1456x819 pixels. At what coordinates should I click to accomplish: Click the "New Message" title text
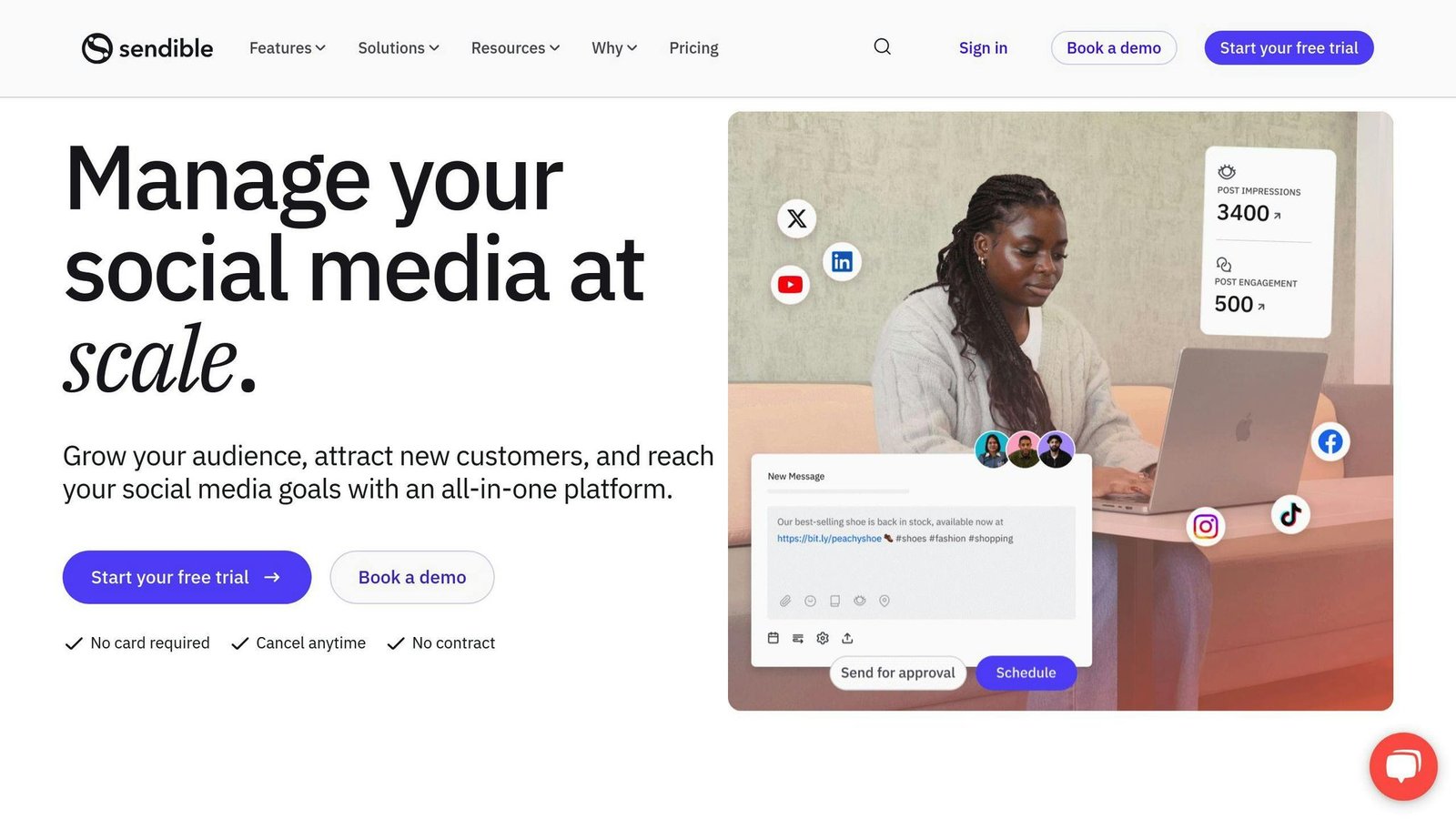point(796,476)
